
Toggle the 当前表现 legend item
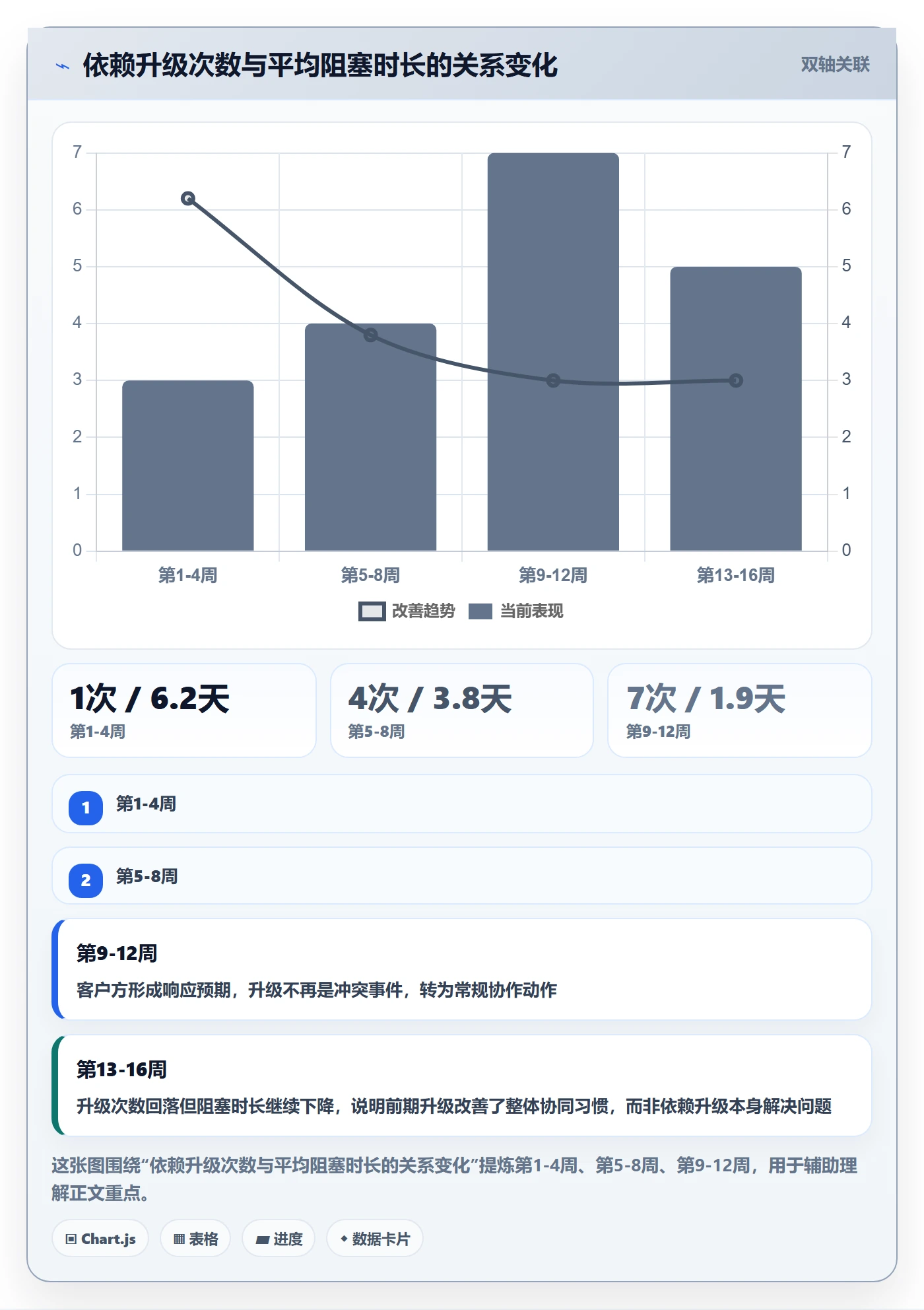point(516,611)
